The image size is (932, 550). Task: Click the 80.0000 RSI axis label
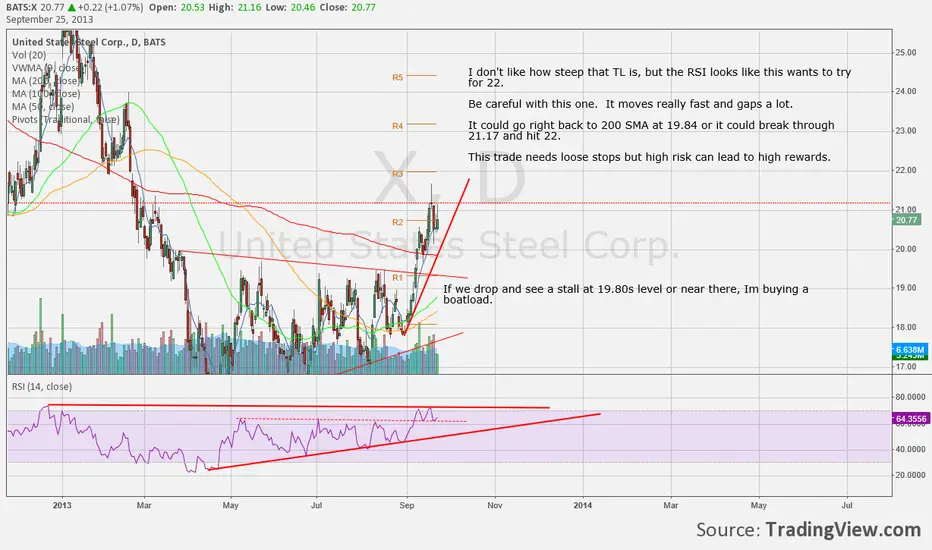coord(910,397)
